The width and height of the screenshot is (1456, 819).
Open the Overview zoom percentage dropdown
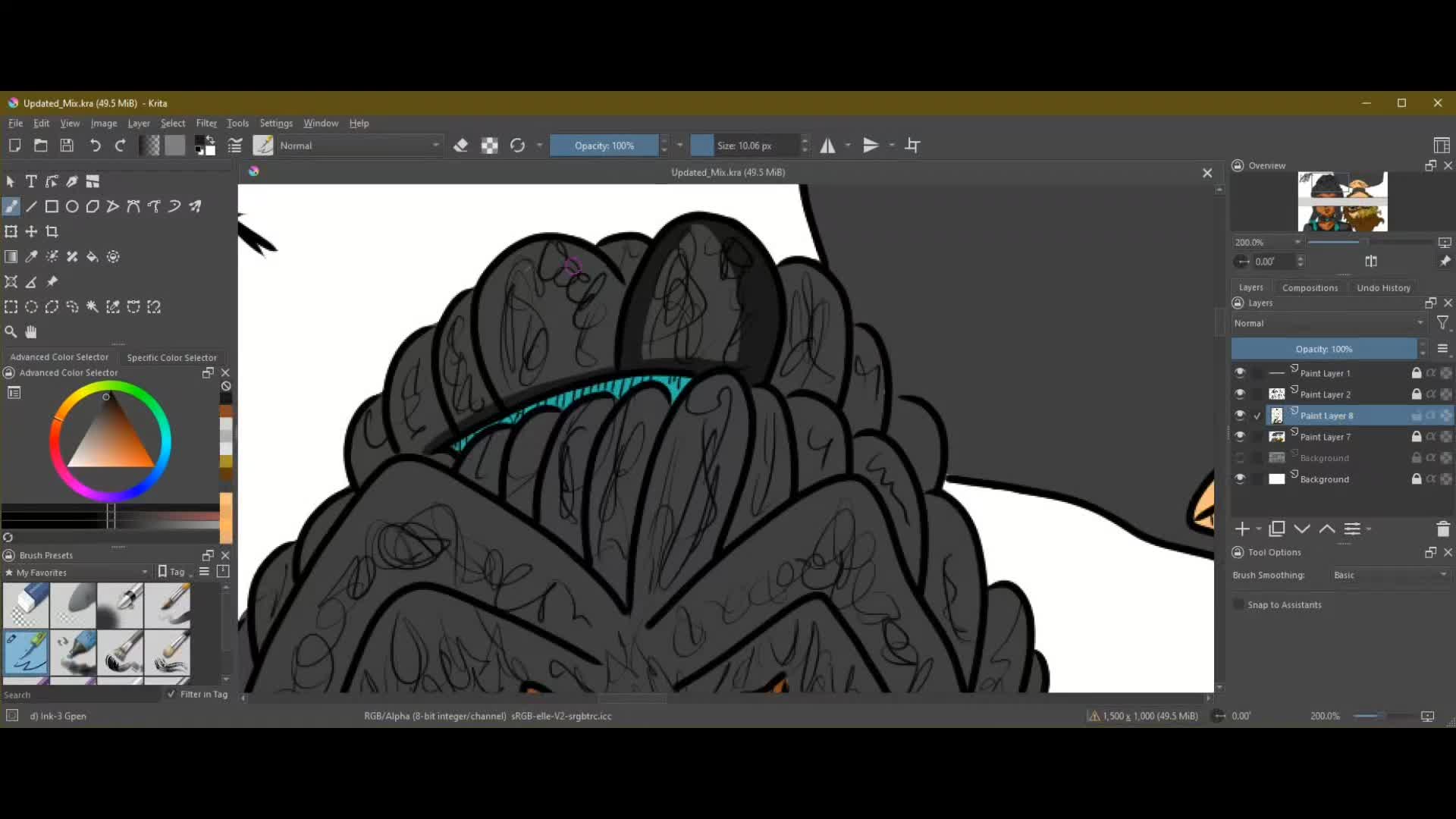click(1267, 243)
